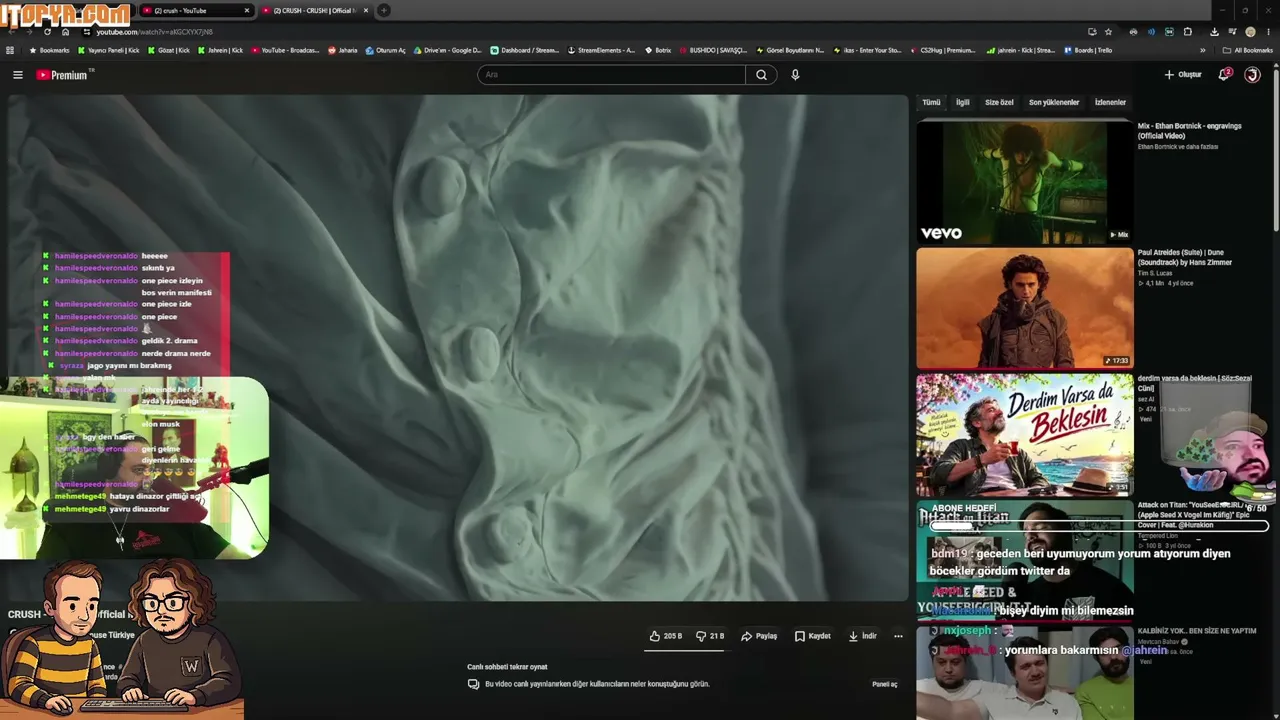Viewport: 1280px width, 720px height.
Task: Select the İzlenenler filter chip
Action: [1110, 102]
